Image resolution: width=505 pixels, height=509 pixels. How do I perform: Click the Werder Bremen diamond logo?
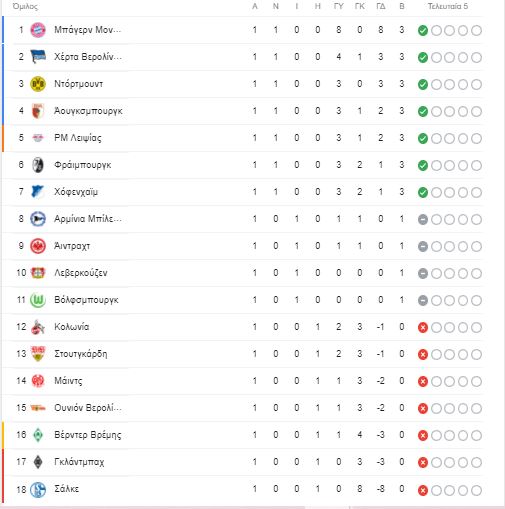(x=38, y=435)
